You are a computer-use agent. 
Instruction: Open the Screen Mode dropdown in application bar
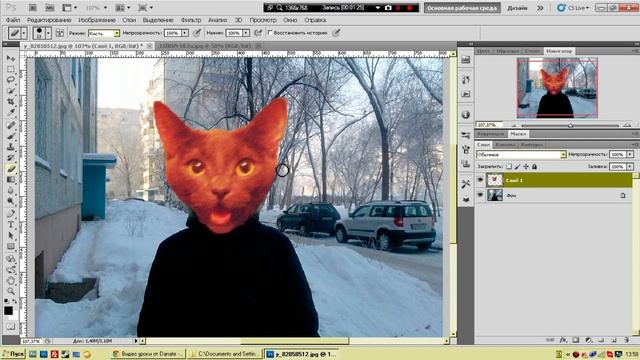(x=145, y=8)
